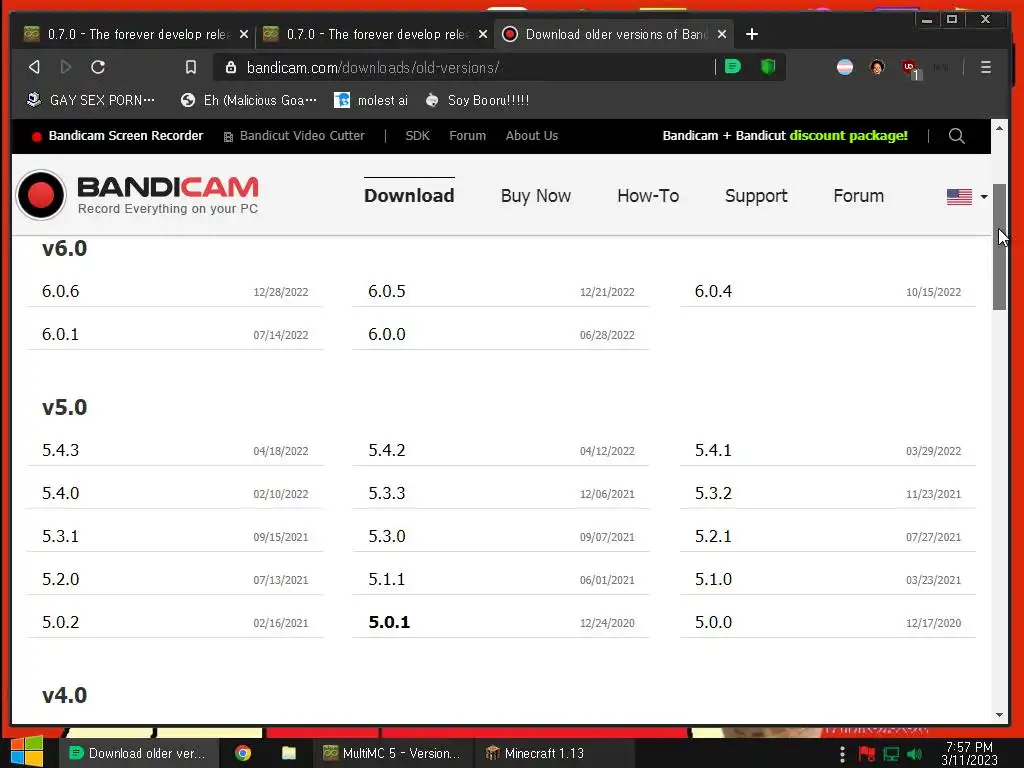Open the green reader icon in the address bar

[733, 67]
